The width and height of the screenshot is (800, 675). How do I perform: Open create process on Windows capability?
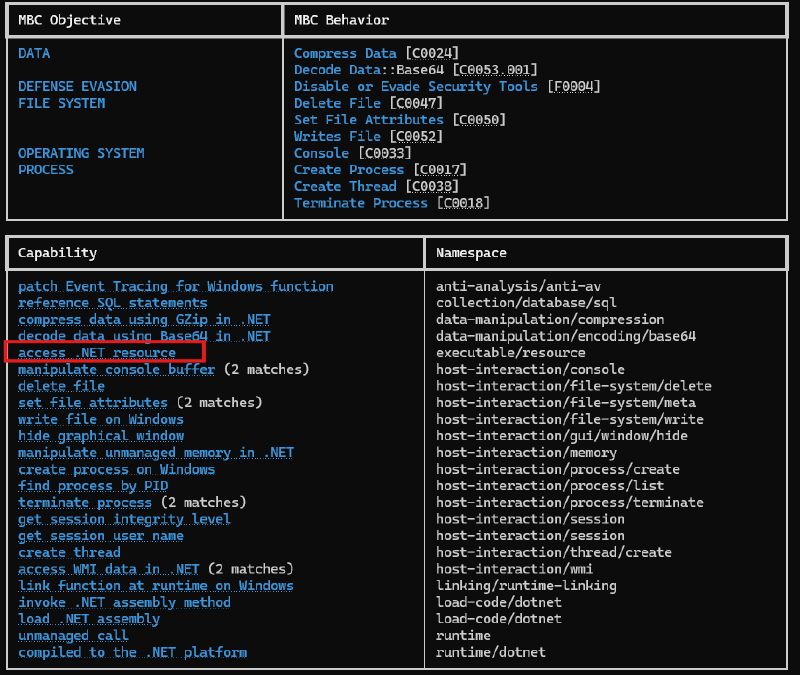[x=117, y=470]
